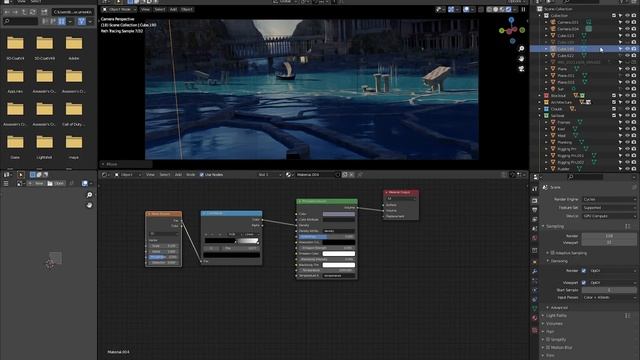Unlink material with the X icon

[x=351, y=175]
